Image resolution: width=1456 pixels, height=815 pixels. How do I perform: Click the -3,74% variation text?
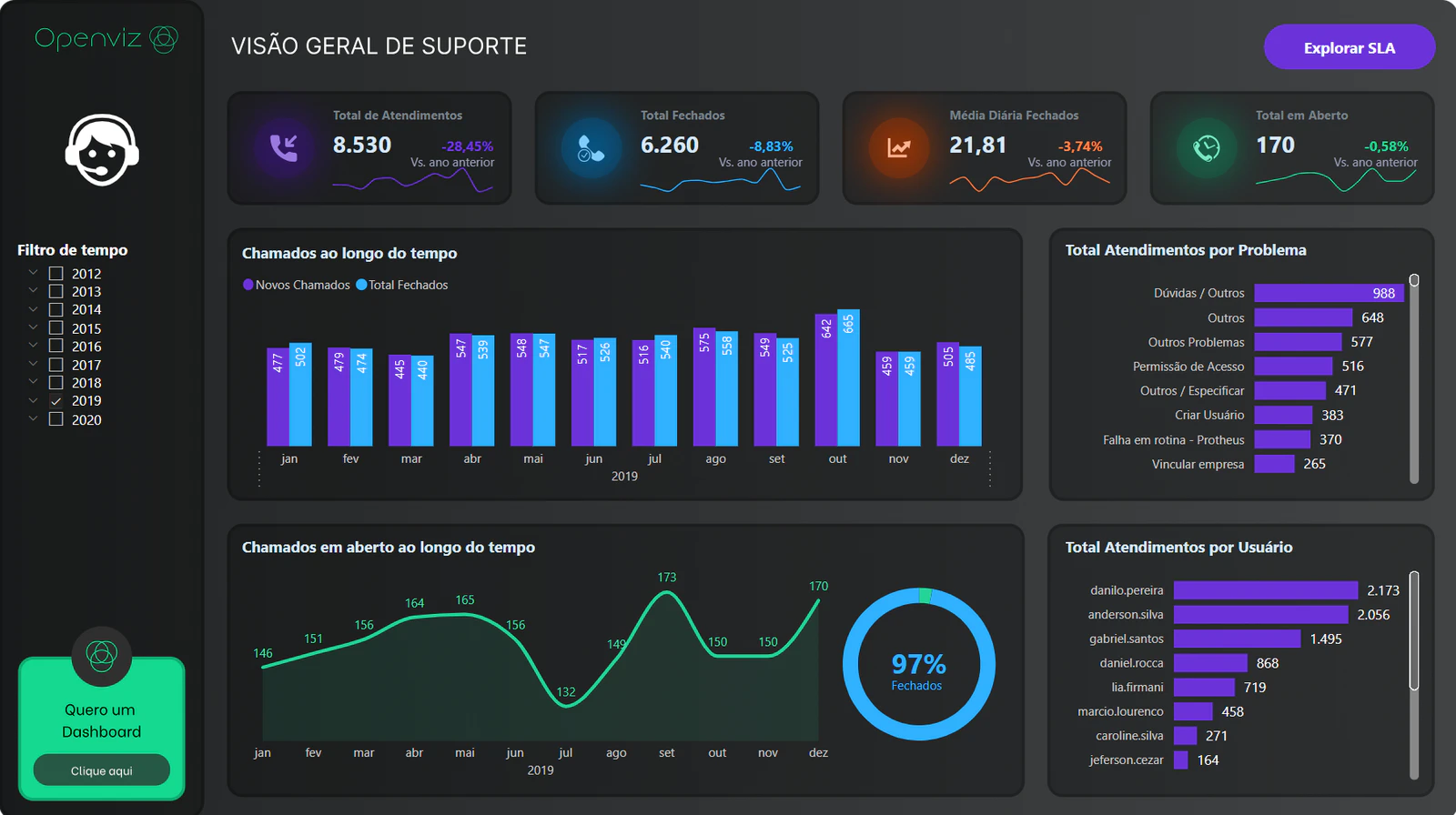1080,146
